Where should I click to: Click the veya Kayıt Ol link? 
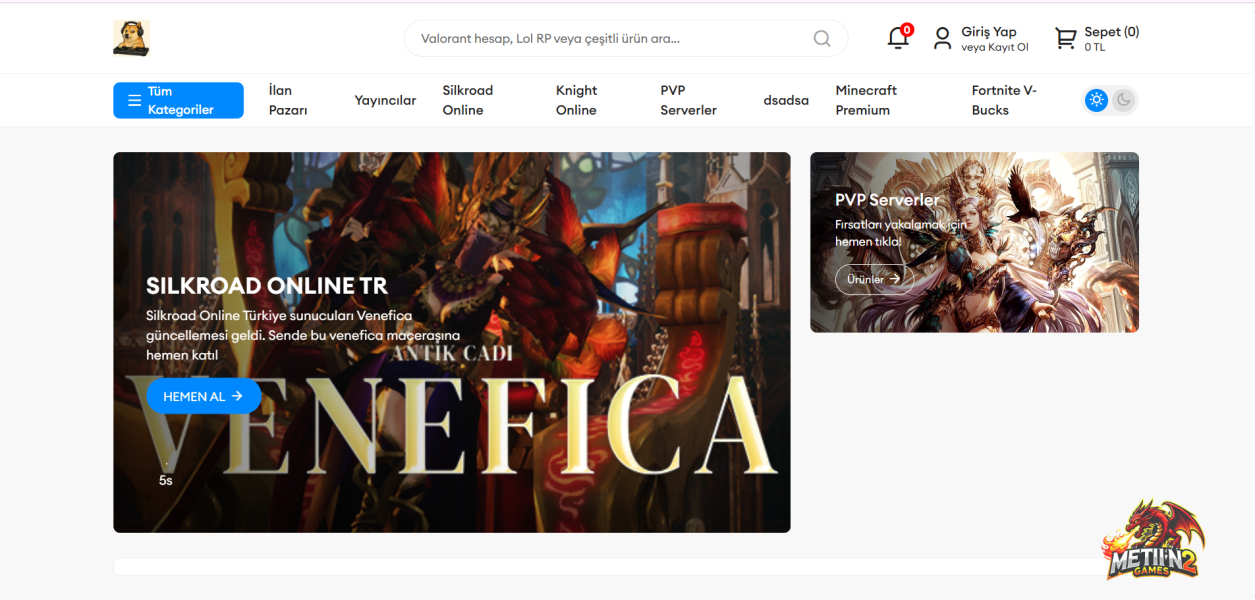point(995,47)
